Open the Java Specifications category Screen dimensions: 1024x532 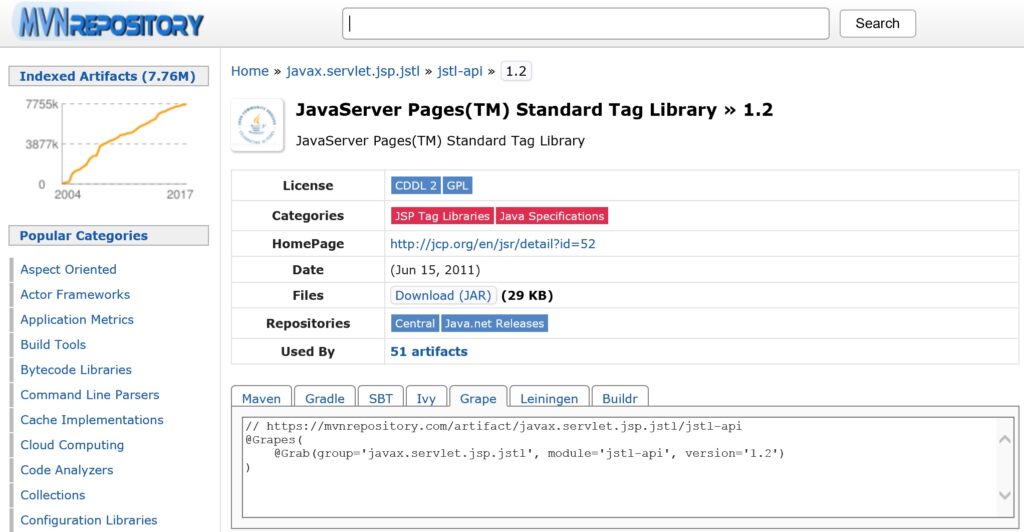tap(552, 216)
